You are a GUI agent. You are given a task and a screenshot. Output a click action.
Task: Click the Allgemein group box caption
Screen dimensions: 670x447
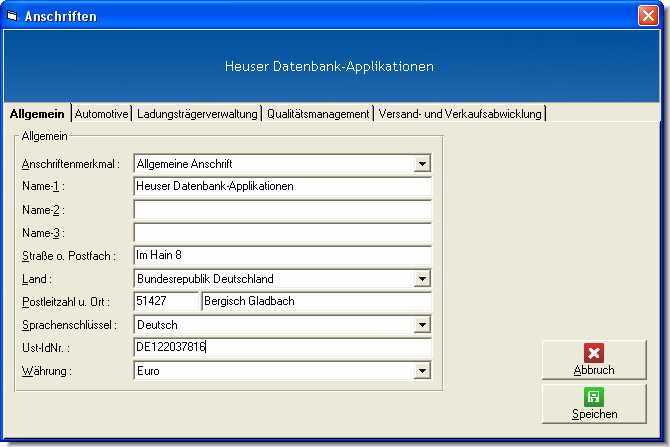pos(44,136)
